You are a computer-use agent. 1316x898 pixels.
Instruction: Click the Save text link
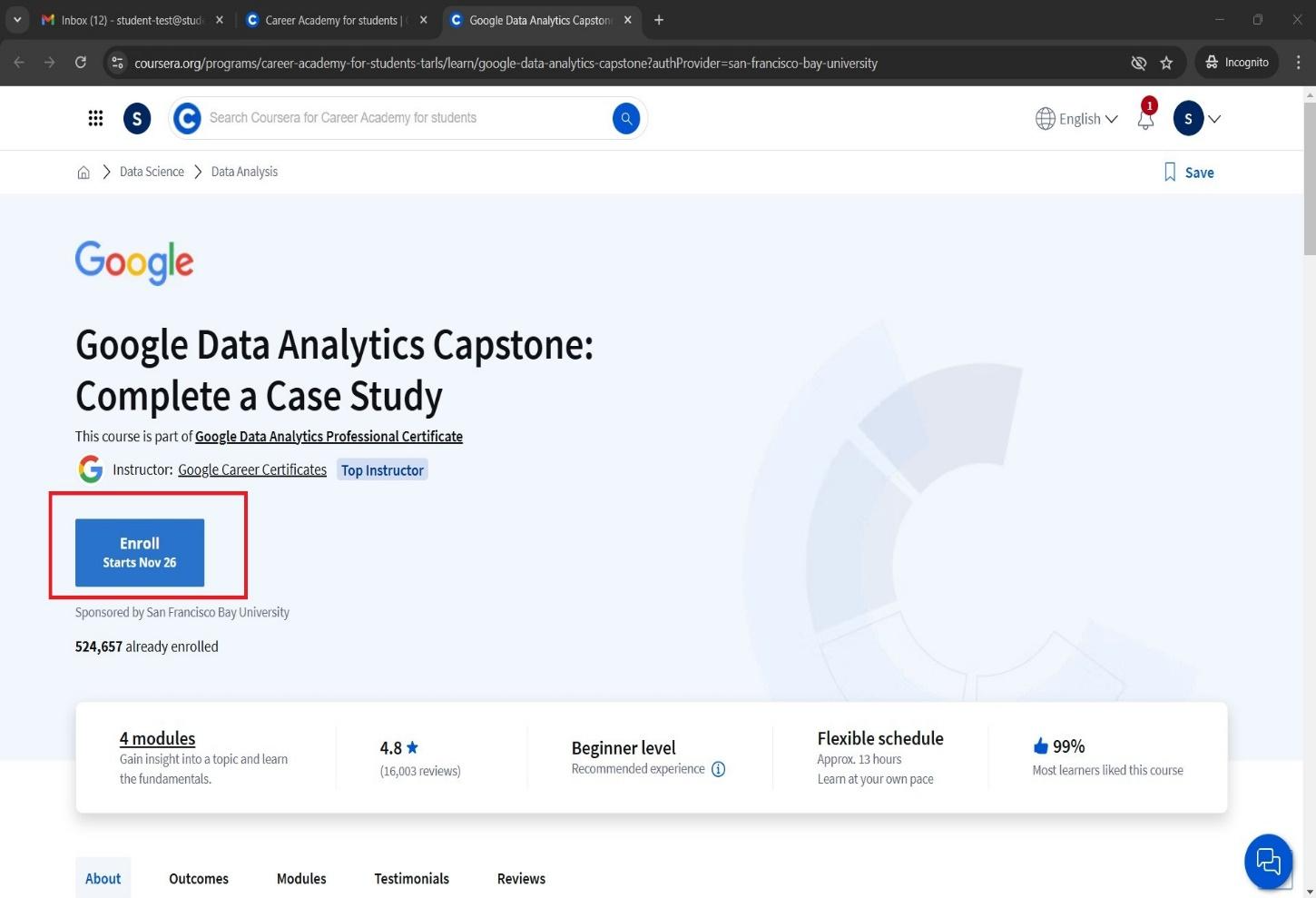click(x=1199, y=173)
